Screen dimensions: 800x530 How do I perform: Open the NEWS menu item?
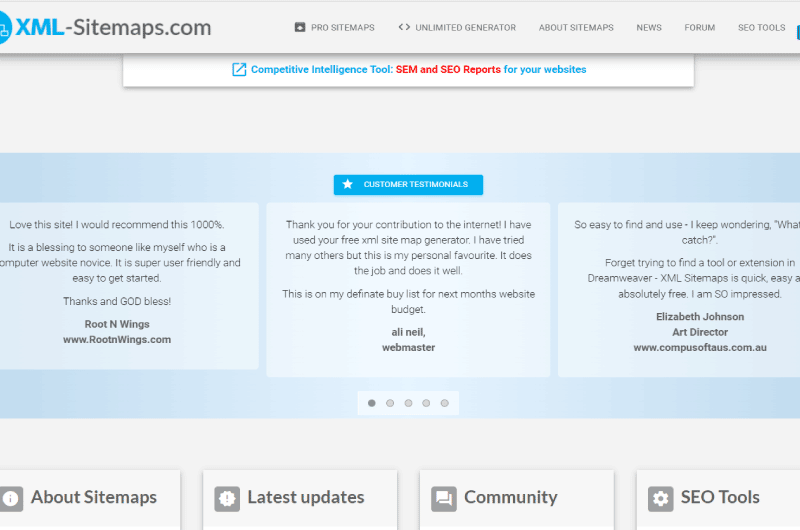pyautogui.click(x=648, y=28)
